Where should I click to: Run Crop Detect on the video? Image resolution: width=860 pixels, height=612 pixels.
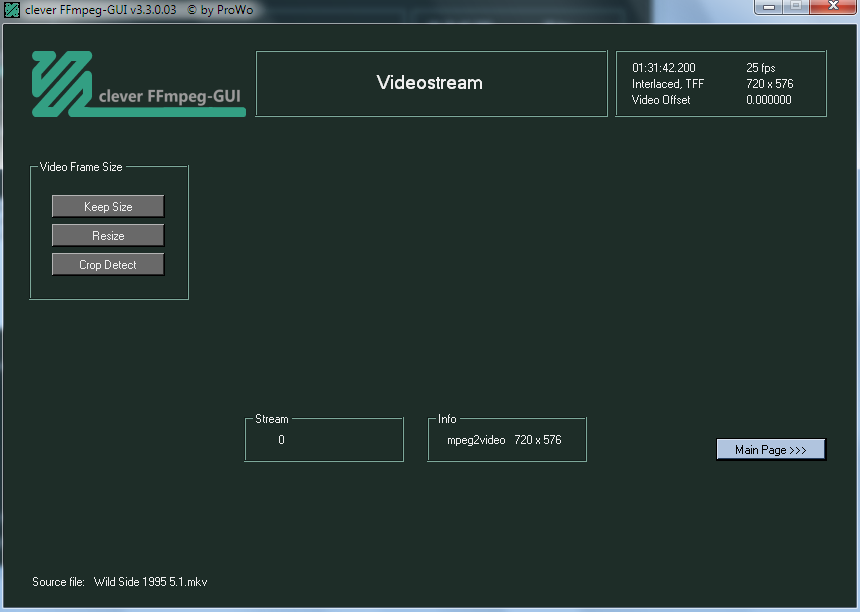point(108,264)
